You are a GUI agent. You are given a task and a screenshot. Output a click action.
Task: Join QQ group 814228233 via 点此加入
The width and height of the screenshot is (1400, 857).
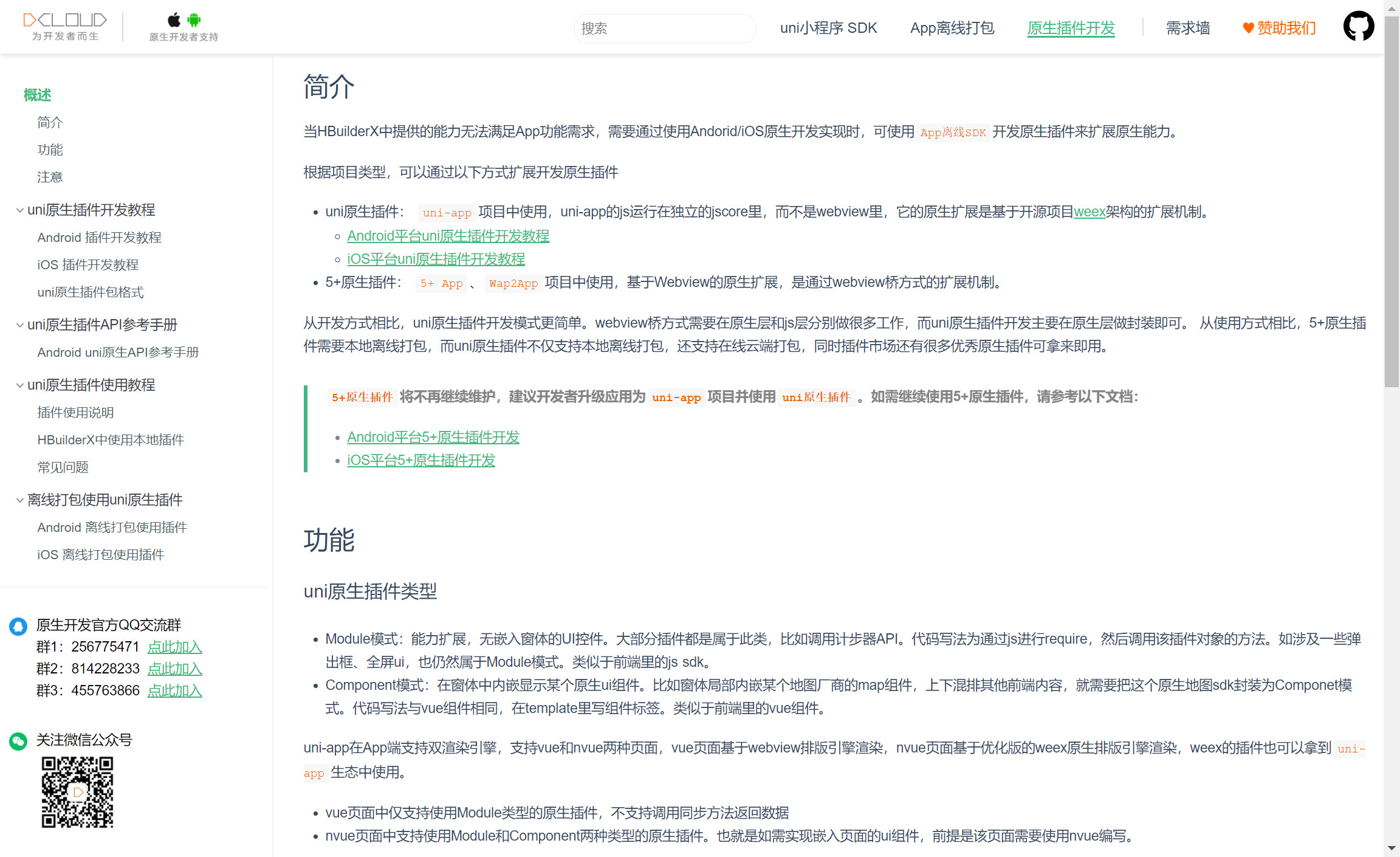tap(175, 669)
